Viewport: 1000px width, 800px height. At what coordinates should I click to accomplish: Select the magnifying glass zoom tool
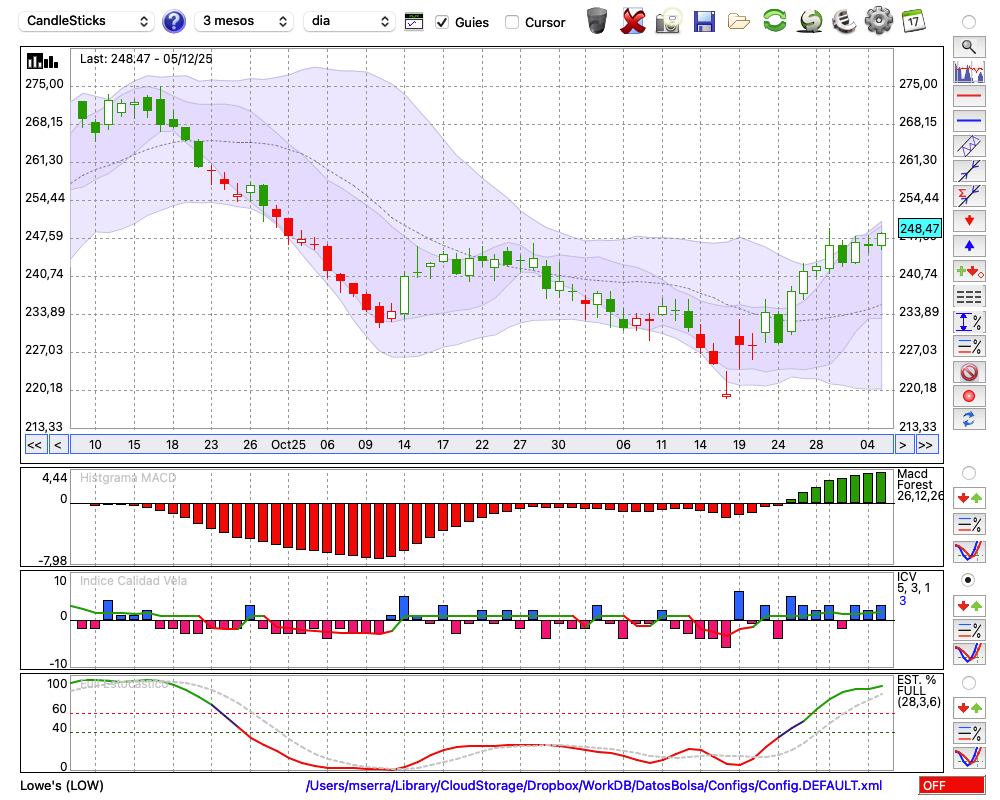click(969, 47)
